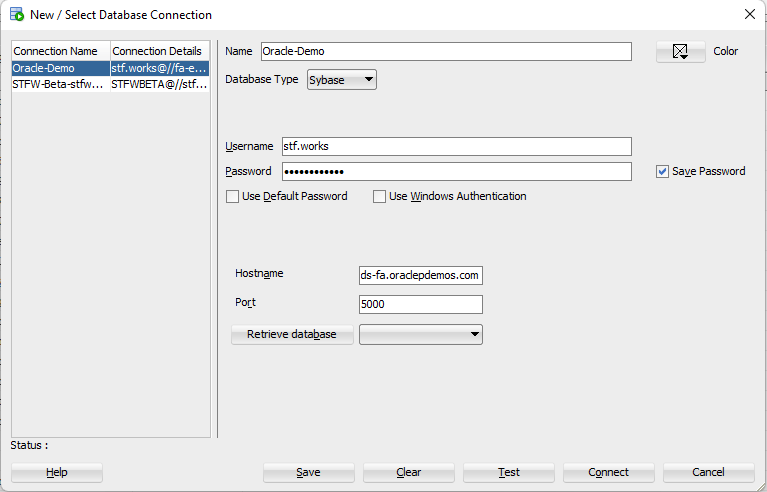
Task: Click into the Port field
Action: 420,304
